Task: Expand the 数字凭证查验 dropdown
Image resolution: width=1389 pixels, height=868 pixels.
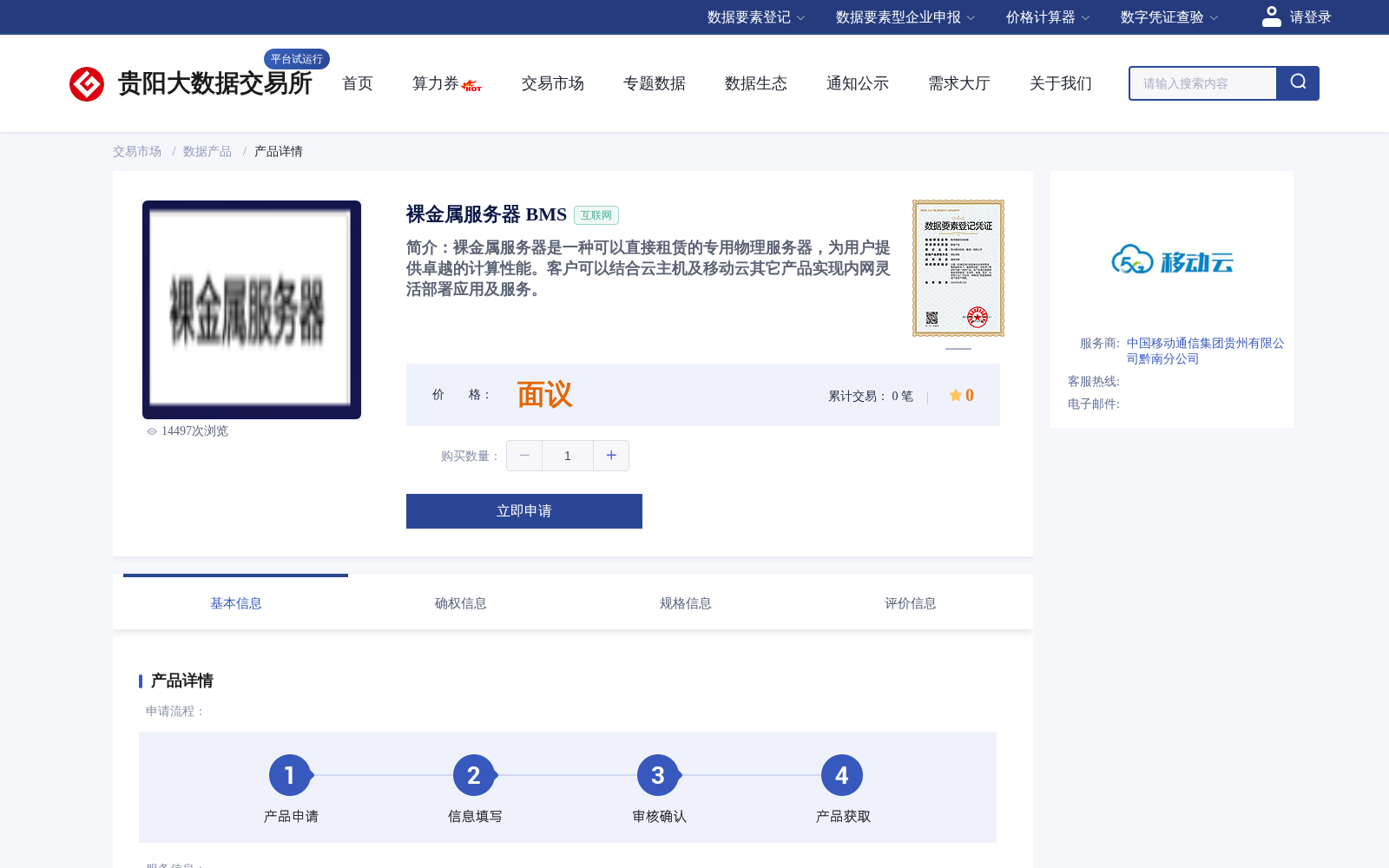Action: click(1169, 17)
